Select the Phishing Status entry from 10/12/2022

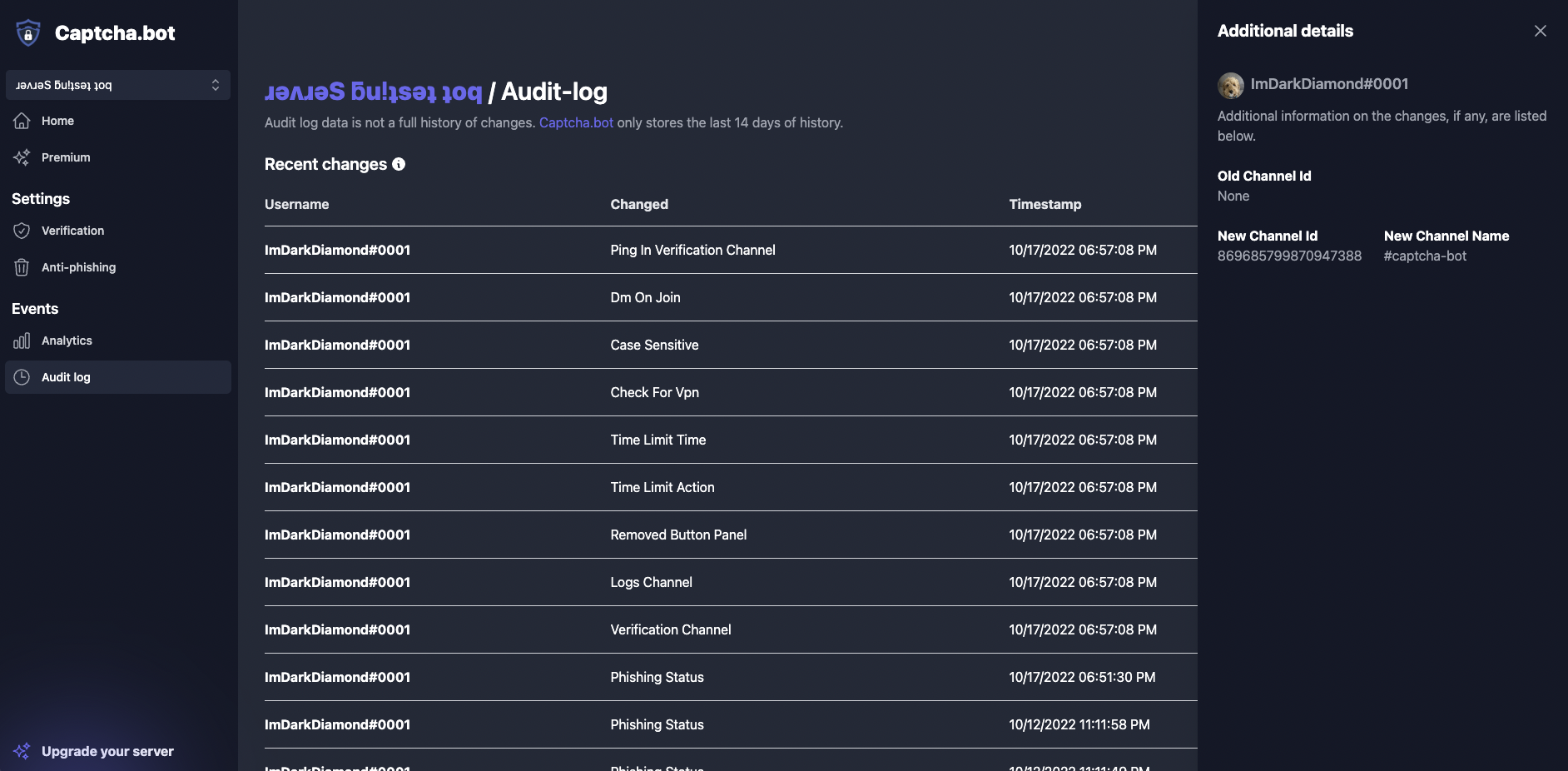(728, 724)
